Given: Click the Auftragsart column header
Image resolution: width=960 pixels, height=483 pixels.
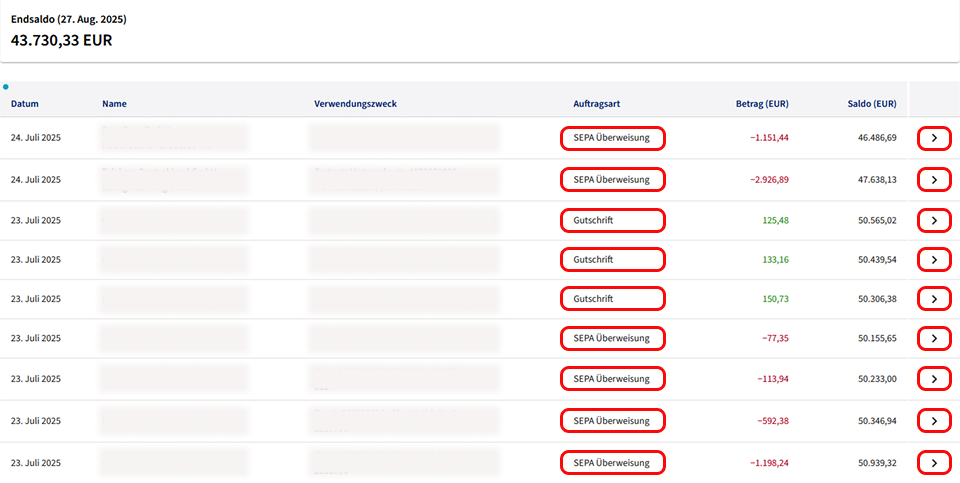Looking at the screenshot, I should point(600,104).
